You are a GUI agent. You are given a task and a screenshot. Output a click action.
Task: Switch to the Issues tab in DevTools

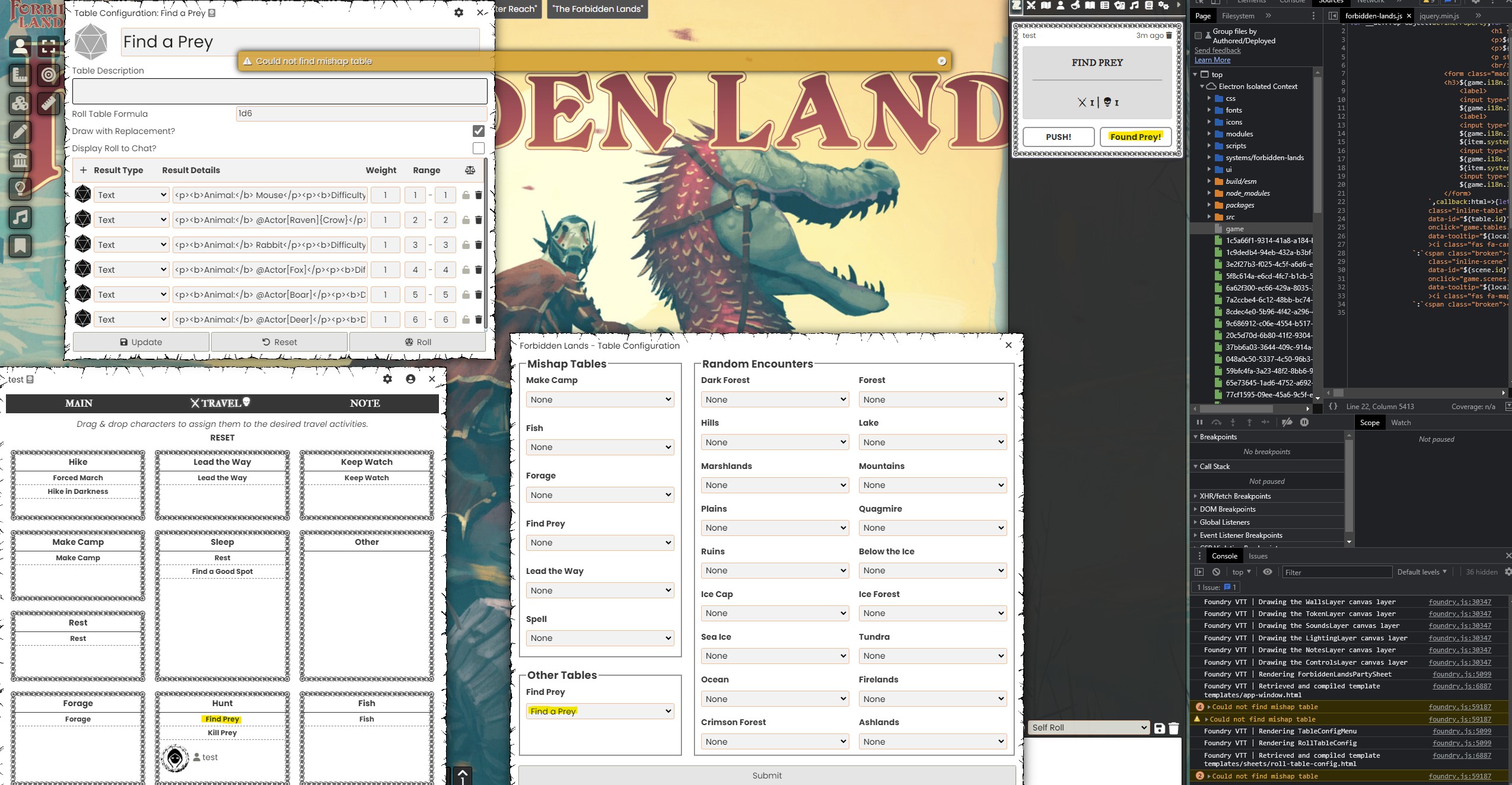1258,556
